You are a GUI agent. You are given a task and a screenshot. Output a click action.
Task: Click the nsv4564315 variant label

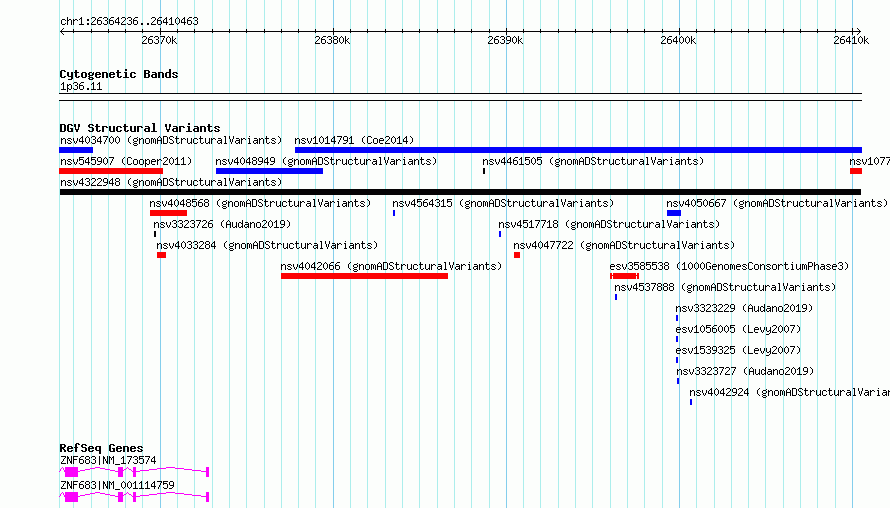pyautogui.click(x=503, y=203)
